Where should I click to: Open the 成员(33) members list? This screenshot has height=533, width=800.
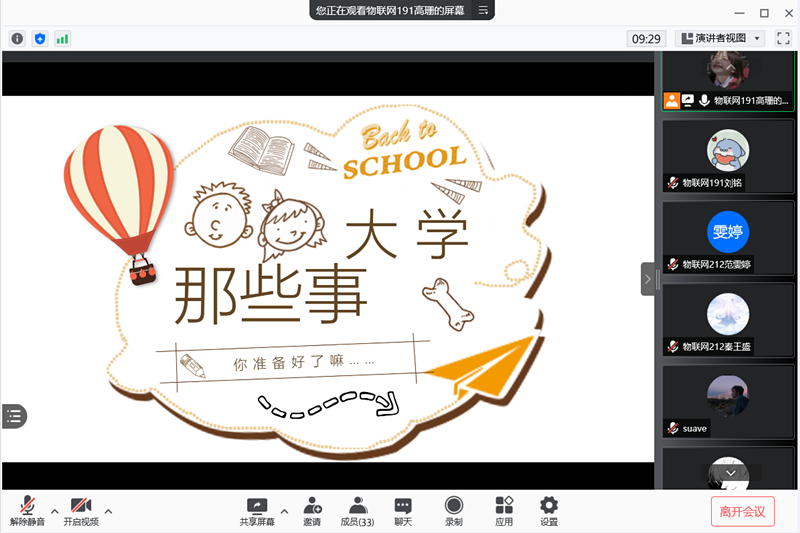tap(357, 511)
